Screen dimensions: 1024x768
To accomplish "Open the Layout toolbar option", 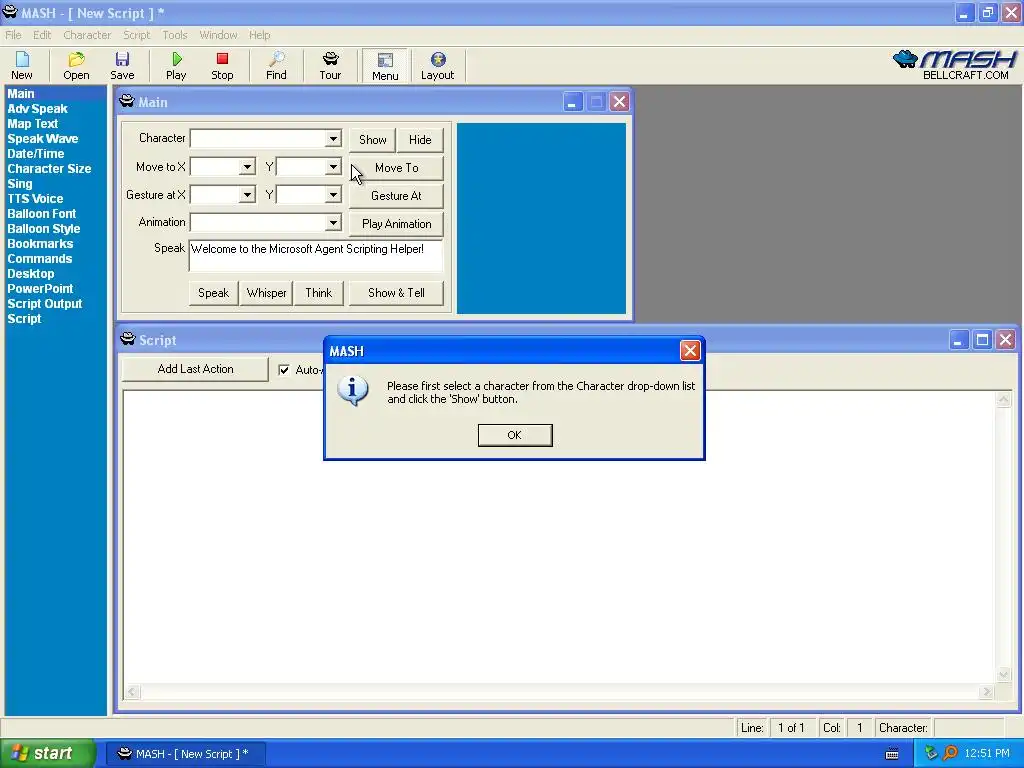I will (x=438, y=65).
